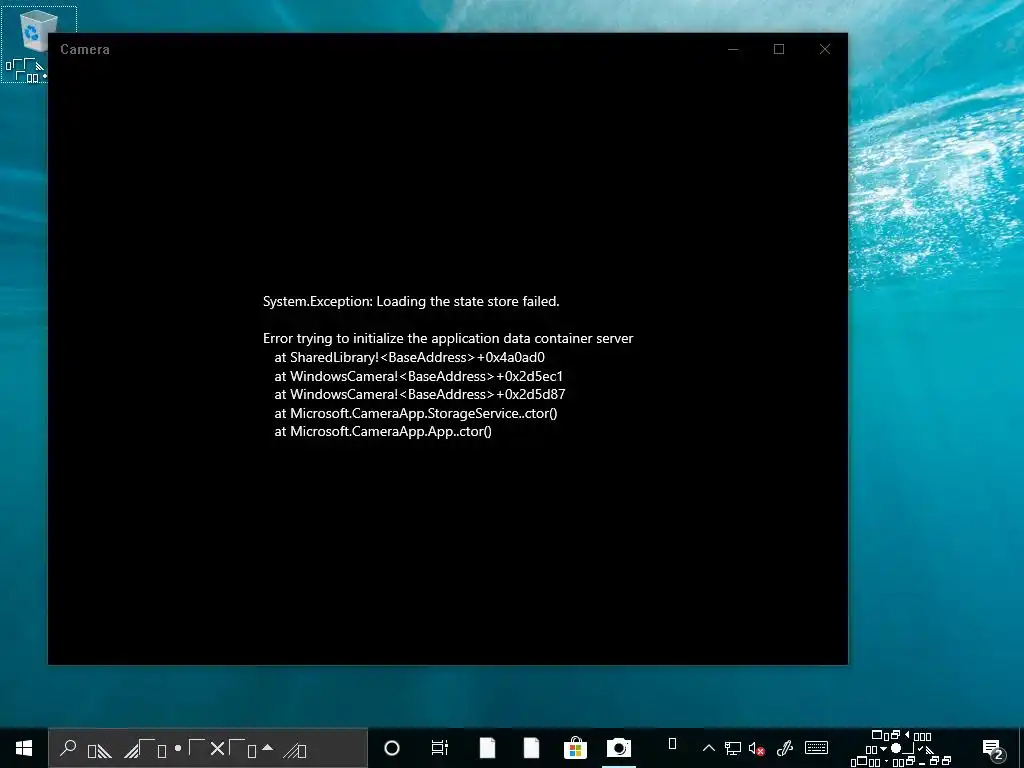Open Task View on the taskbar
Image resolution: width=1024 pixels, height=768 pixels.
tap(440, 748)
